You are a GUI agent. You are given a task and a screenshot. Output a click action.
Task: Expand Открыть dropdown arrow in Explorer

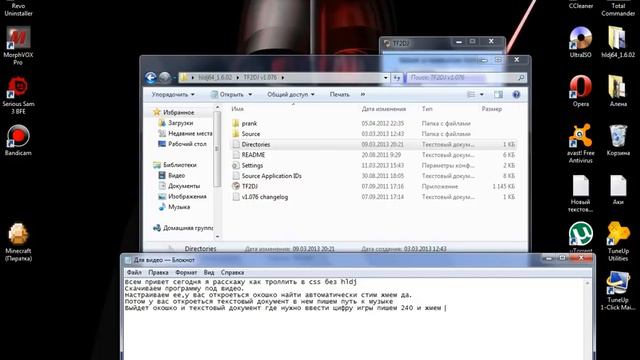click(250, 95)
